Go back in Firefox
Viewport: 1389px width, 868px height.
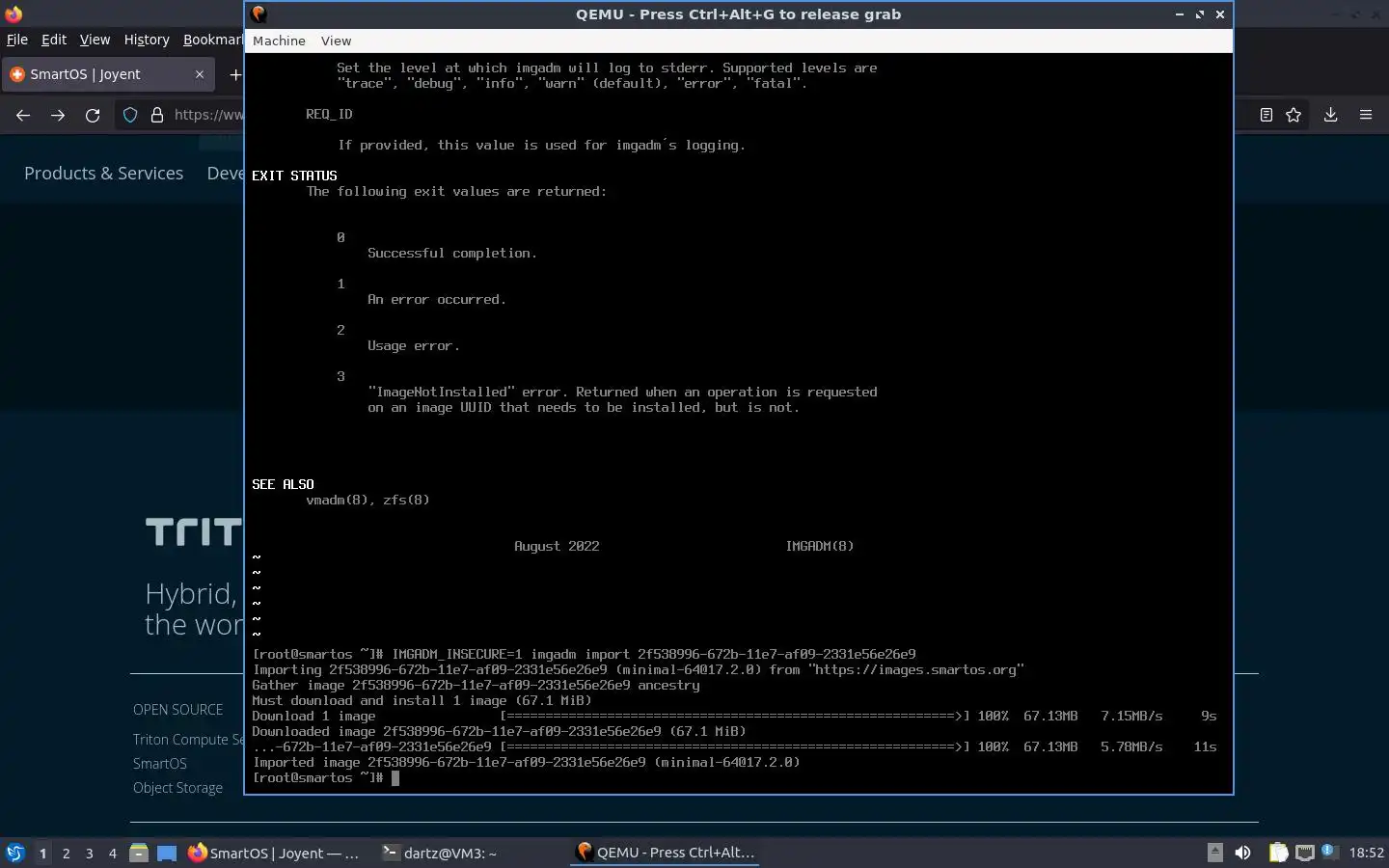coord(23,115)
